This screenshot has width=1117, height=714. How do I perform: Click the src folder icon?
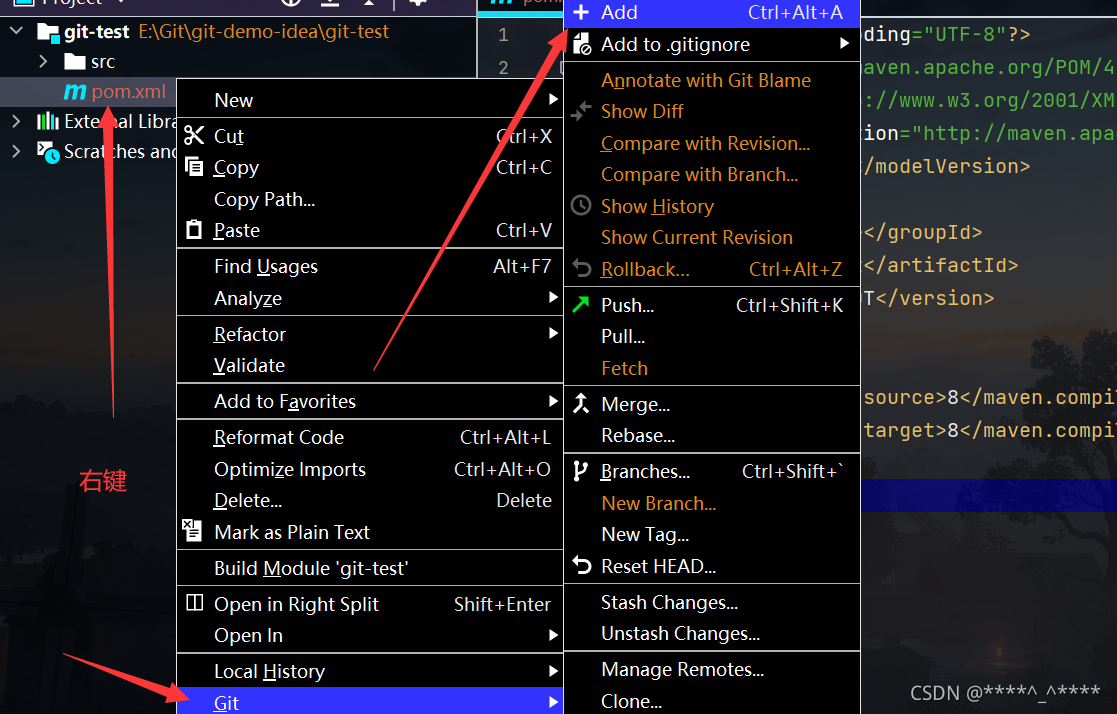(x=75, y=61)
